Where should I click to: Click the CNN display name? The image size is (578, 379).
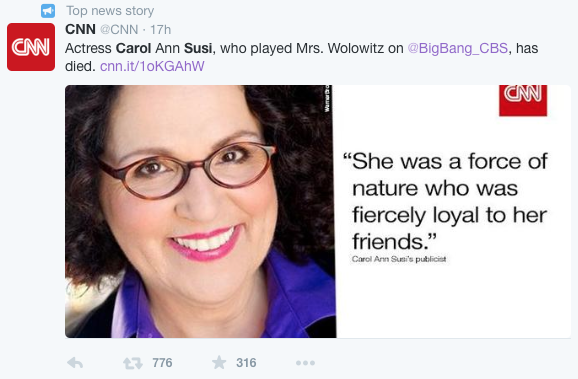[x=80, y=29]
